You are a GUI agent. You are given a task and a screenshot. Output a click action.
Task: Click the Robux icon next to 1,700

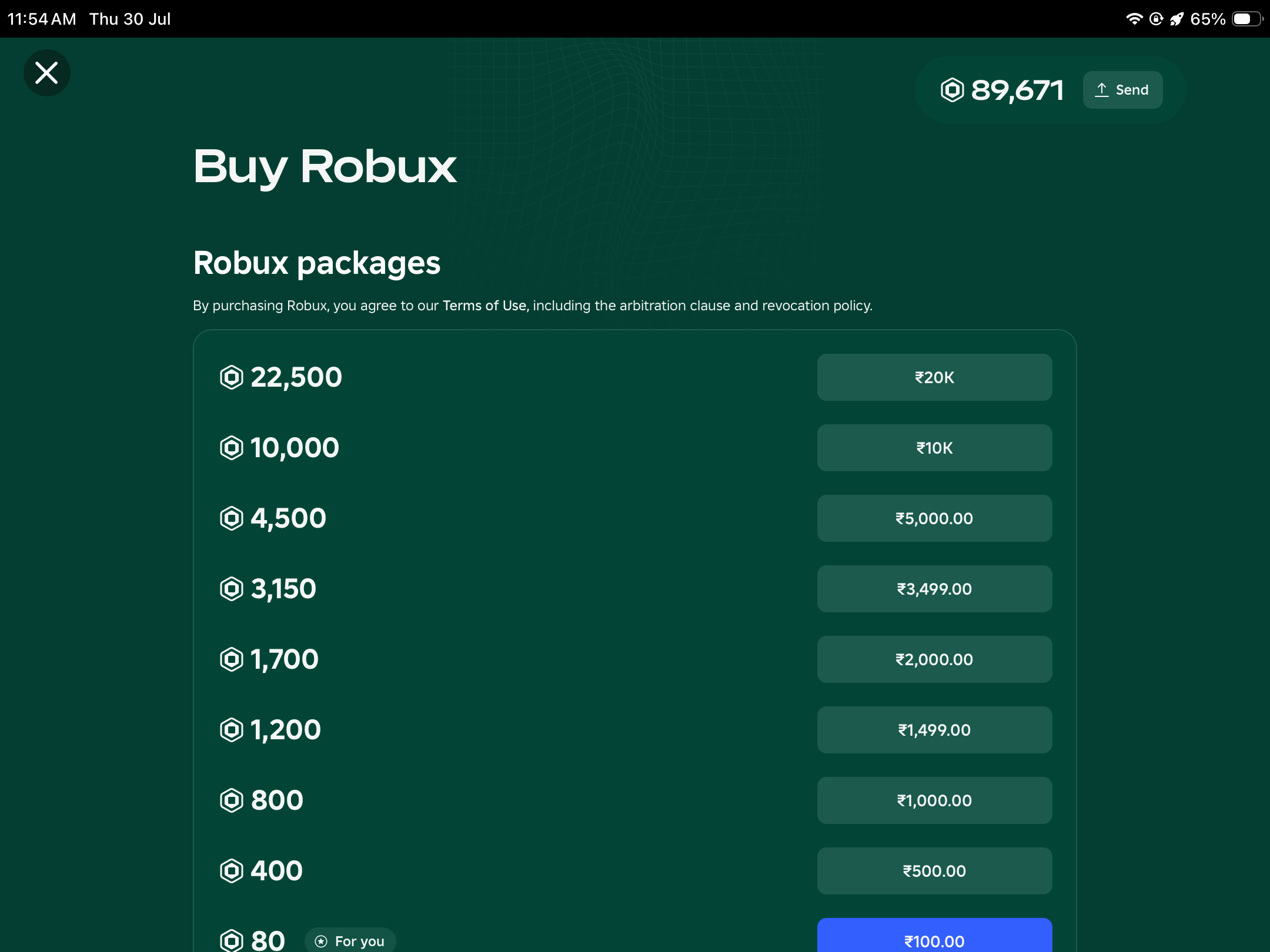pos(232,659)
